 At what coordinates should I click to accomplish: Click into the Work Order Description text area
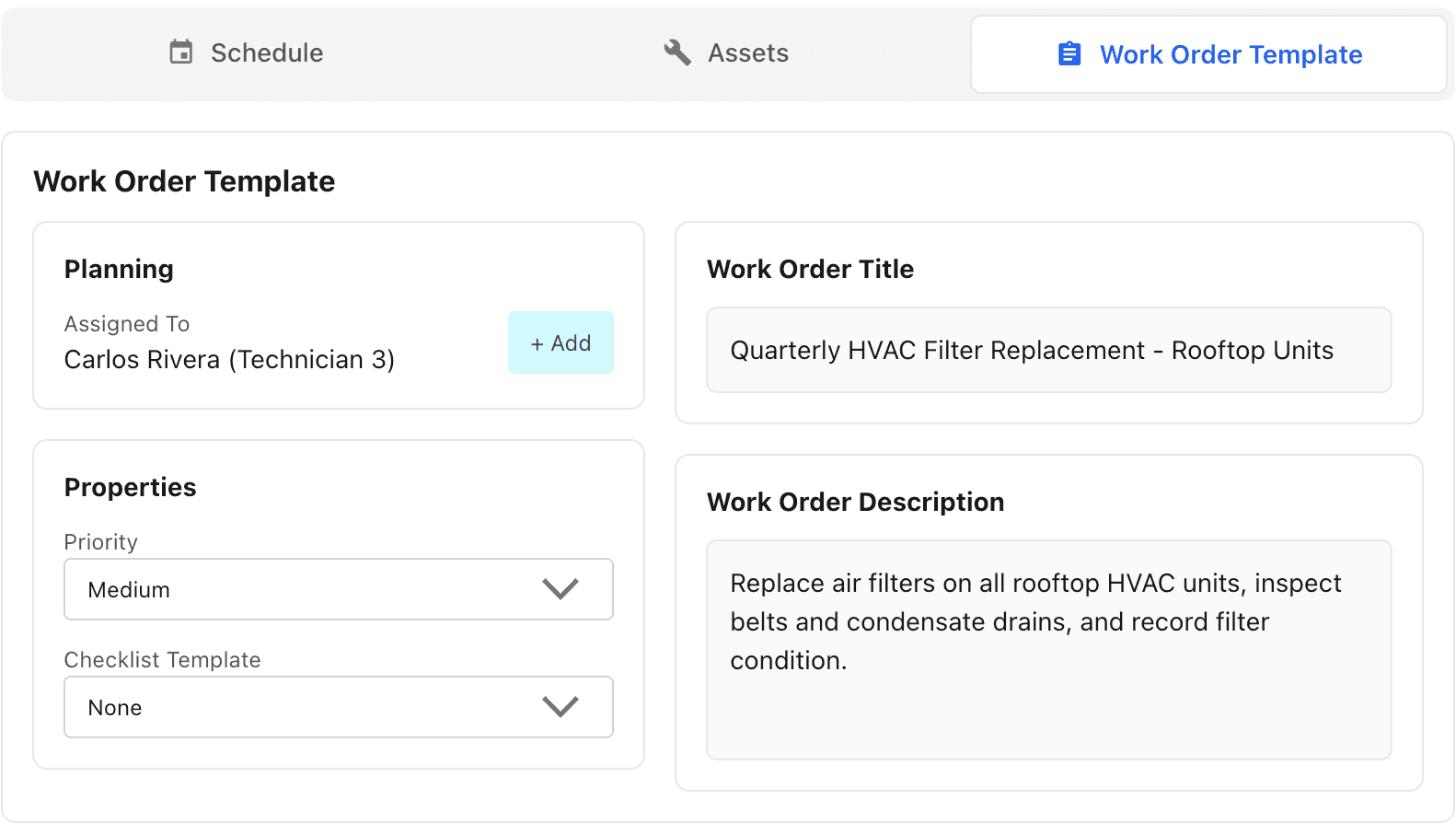(1049, 650)
